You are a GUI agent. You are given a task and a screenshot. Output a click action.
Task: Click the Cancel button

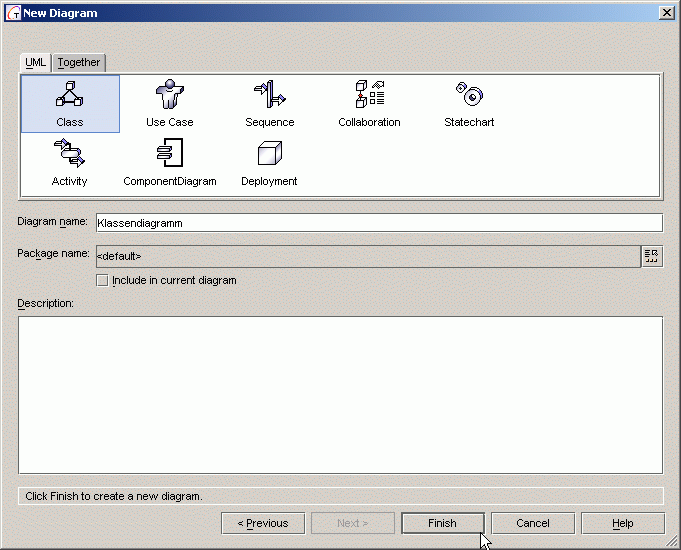[x=533, y=523]
